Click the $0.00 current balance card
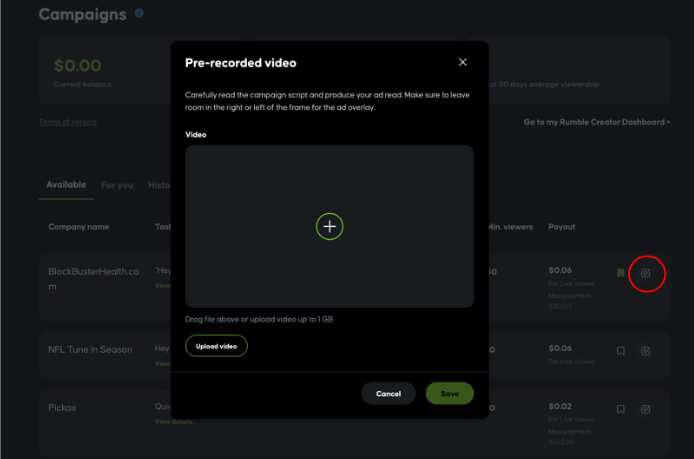Viewport: 694px width, 459px height. tap(100, 72)
